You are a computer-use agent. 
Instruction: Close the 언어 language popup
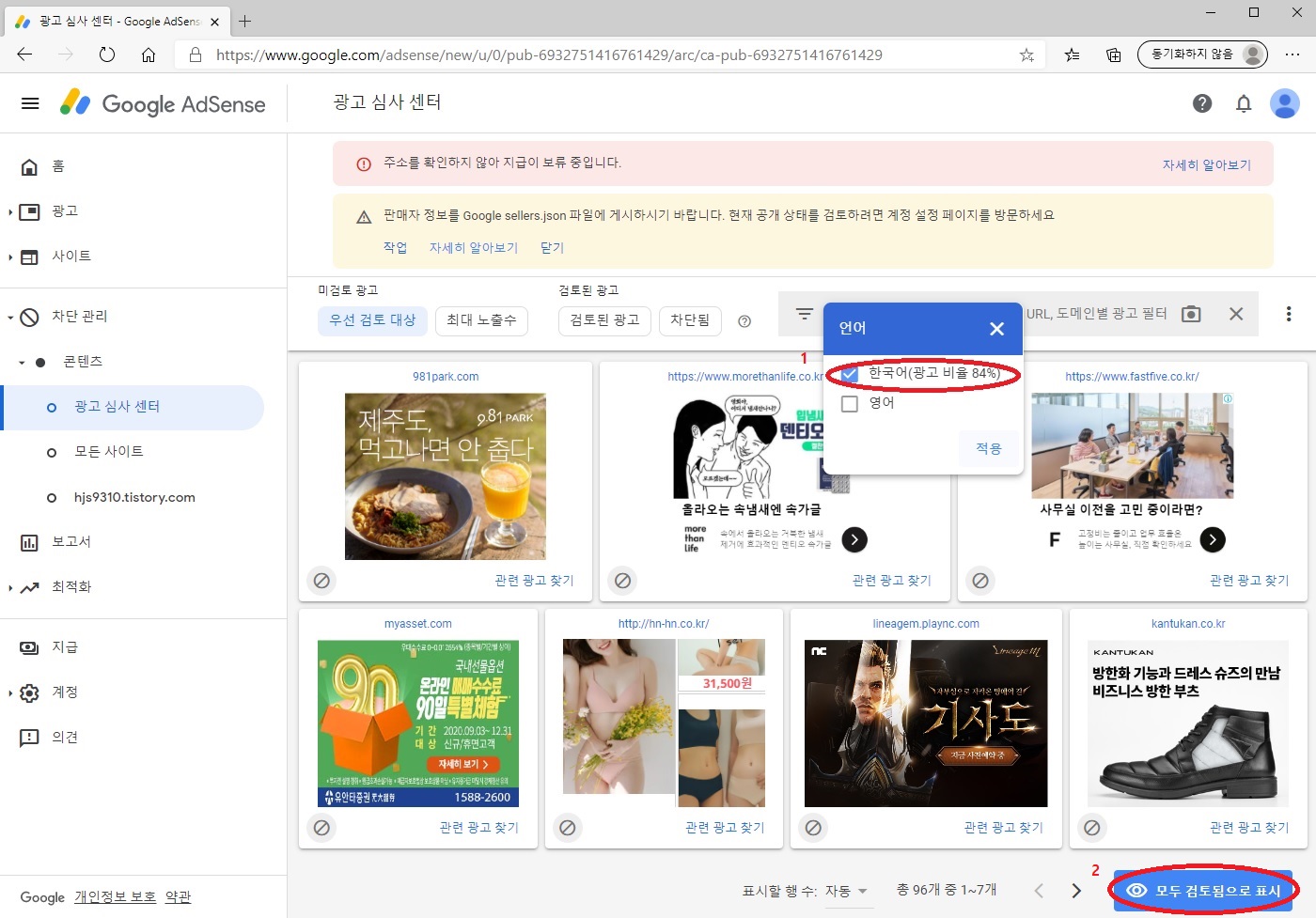click(x=996, y=329)
